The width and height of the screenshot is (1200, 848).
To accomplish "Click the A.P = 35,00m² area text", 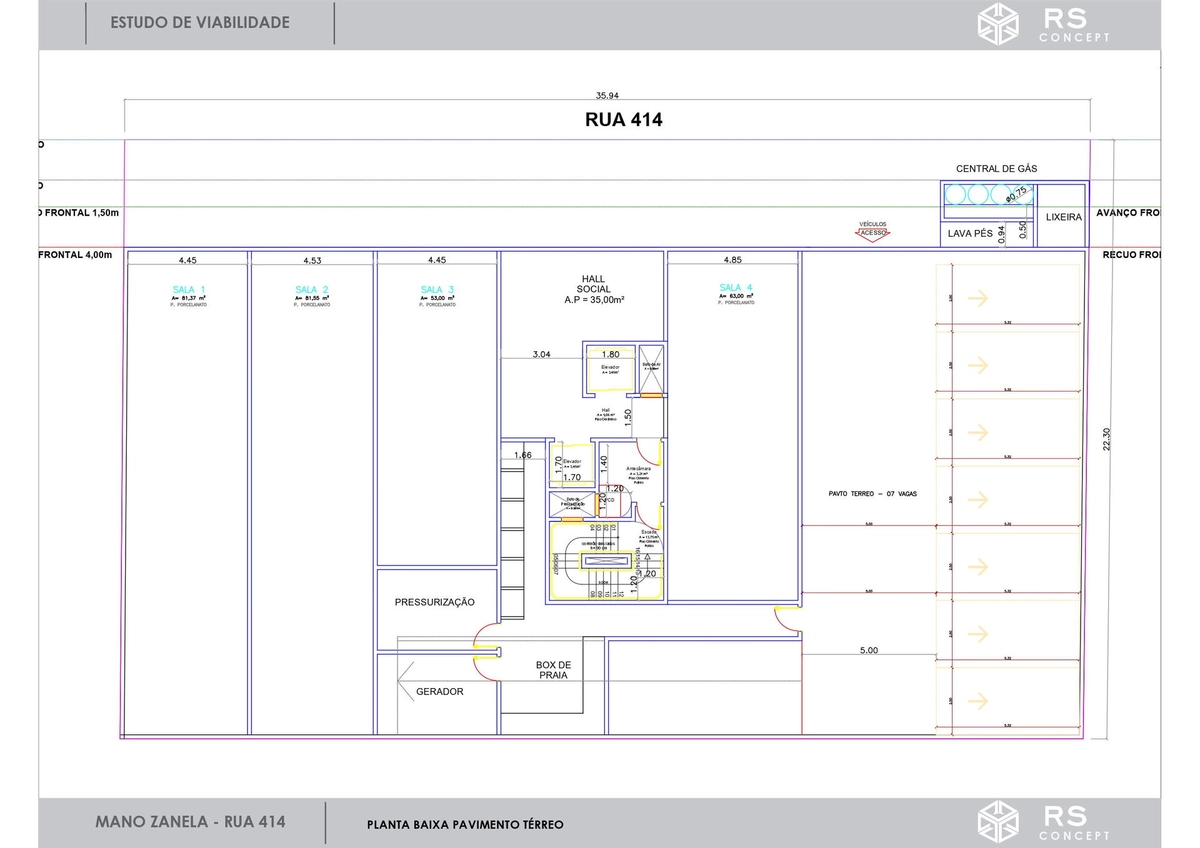I will pyautogui.click(x=594, y=299).
